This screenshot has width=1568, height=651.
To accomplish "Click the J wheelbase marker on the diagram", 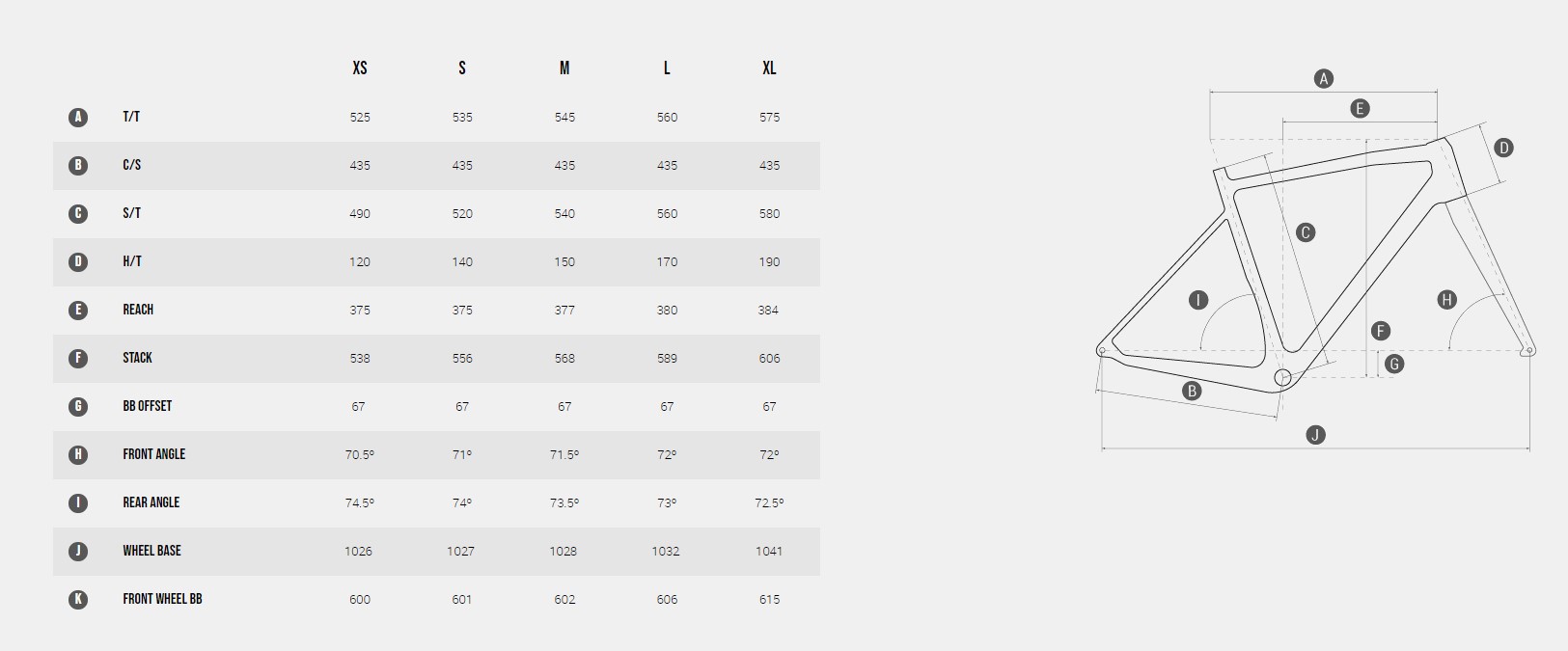I will (1315, 435).
